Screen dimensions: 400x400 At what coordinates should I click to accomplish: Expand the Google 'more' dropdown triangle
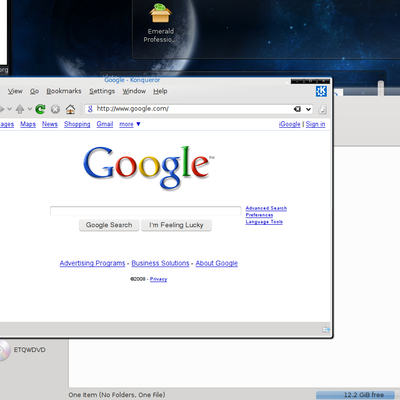point(138,124)
